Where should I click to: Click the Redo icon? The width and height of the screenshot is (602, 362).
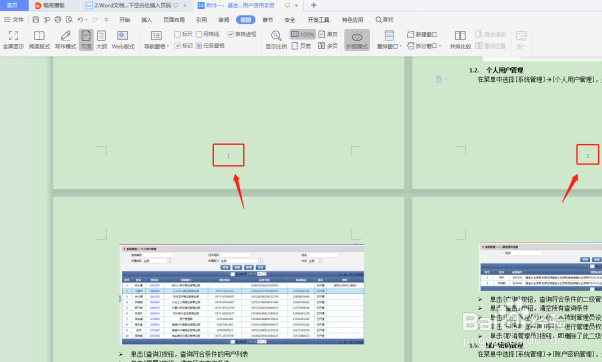tap(95, 20)
